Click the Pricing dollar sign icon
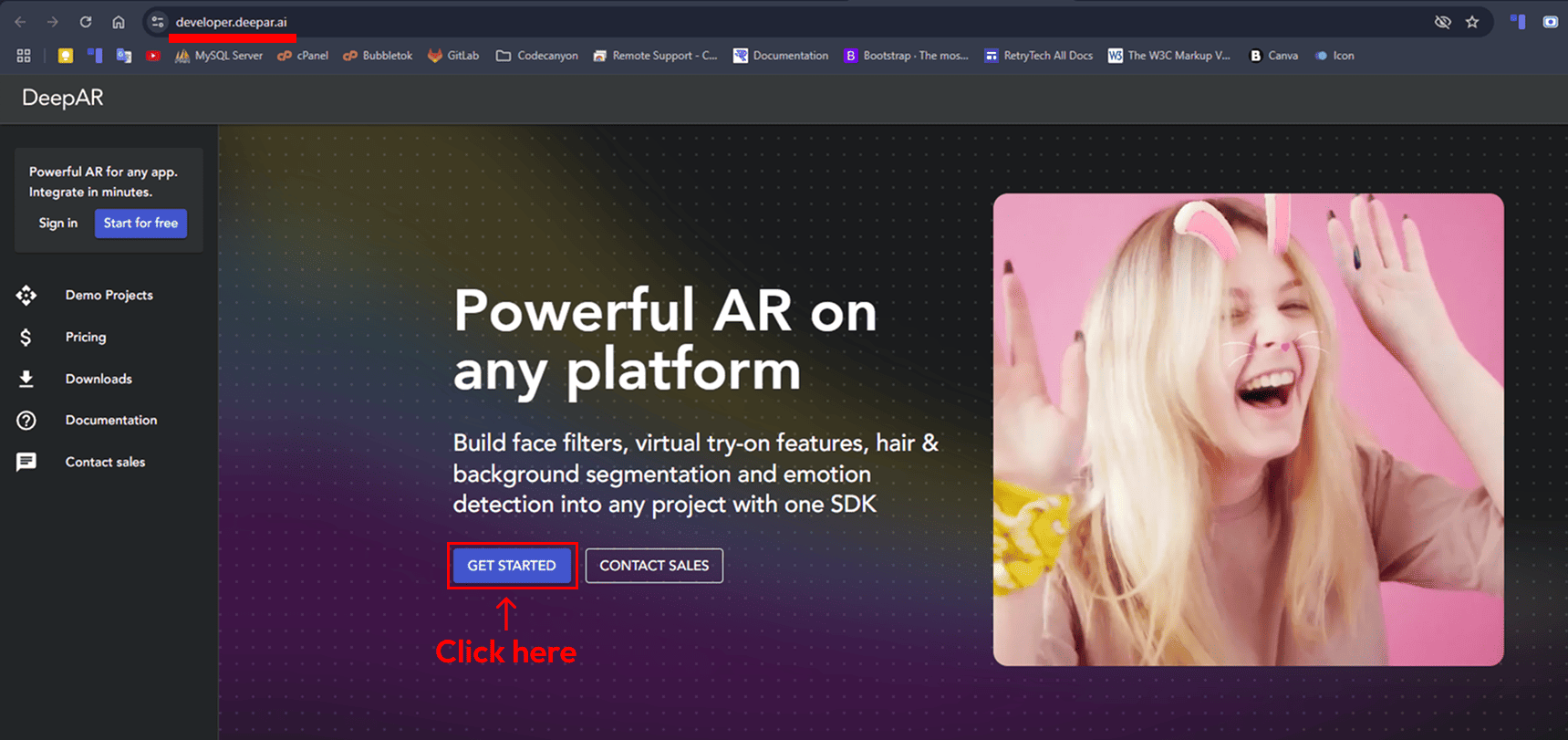This screenshot has height=740, width=1568. [26, 337]
